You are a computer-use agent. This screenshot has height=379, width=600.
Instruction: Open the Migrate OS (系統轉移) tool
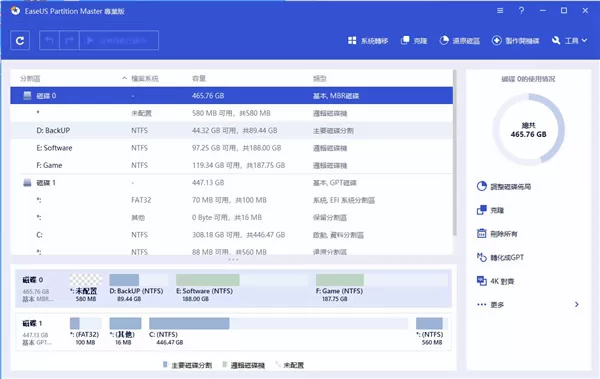[x=368, y=41]
